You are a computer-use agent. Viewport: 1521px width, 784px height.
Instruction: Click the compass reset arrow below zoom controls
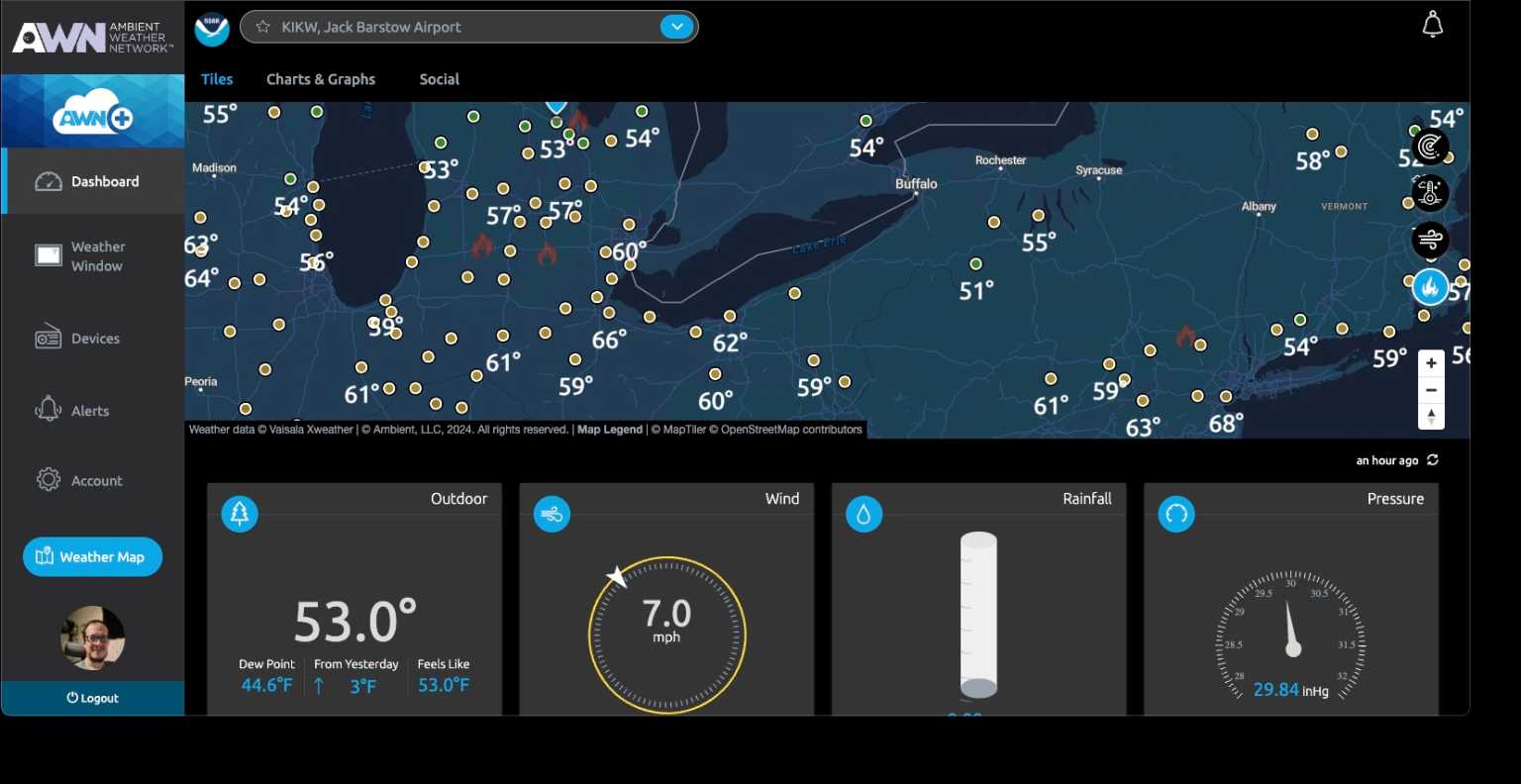(1430, 416)
